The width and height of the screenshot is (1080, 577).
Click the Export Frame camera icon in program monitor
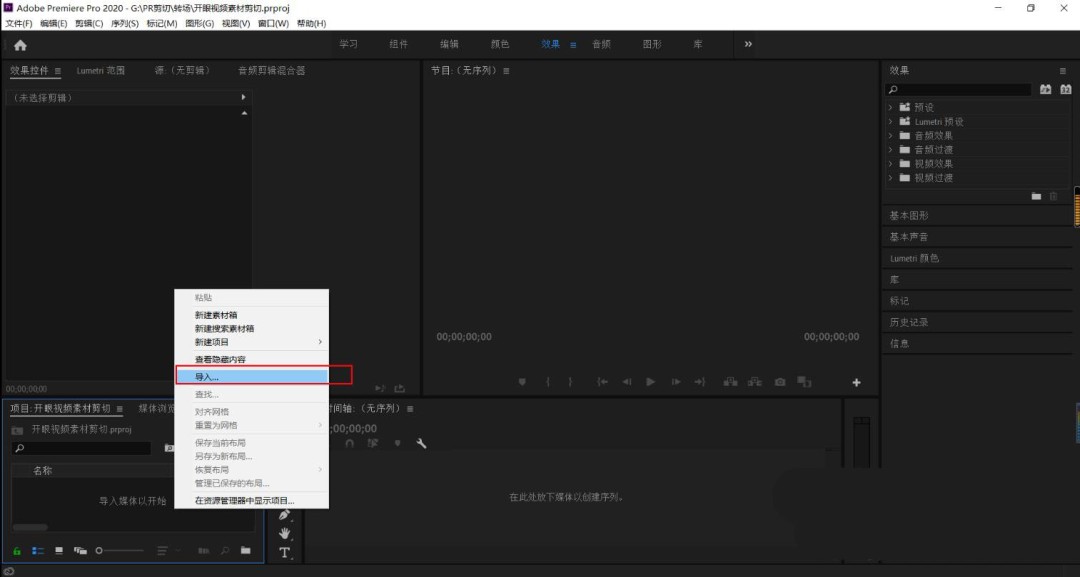(x=780, y=381)
